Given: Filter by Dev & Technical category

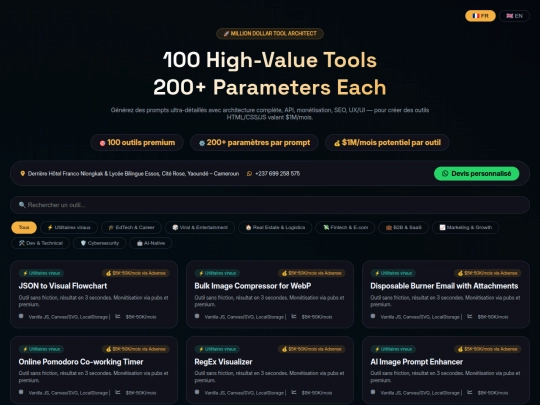Looking at the screenshot, I should 40,243.
